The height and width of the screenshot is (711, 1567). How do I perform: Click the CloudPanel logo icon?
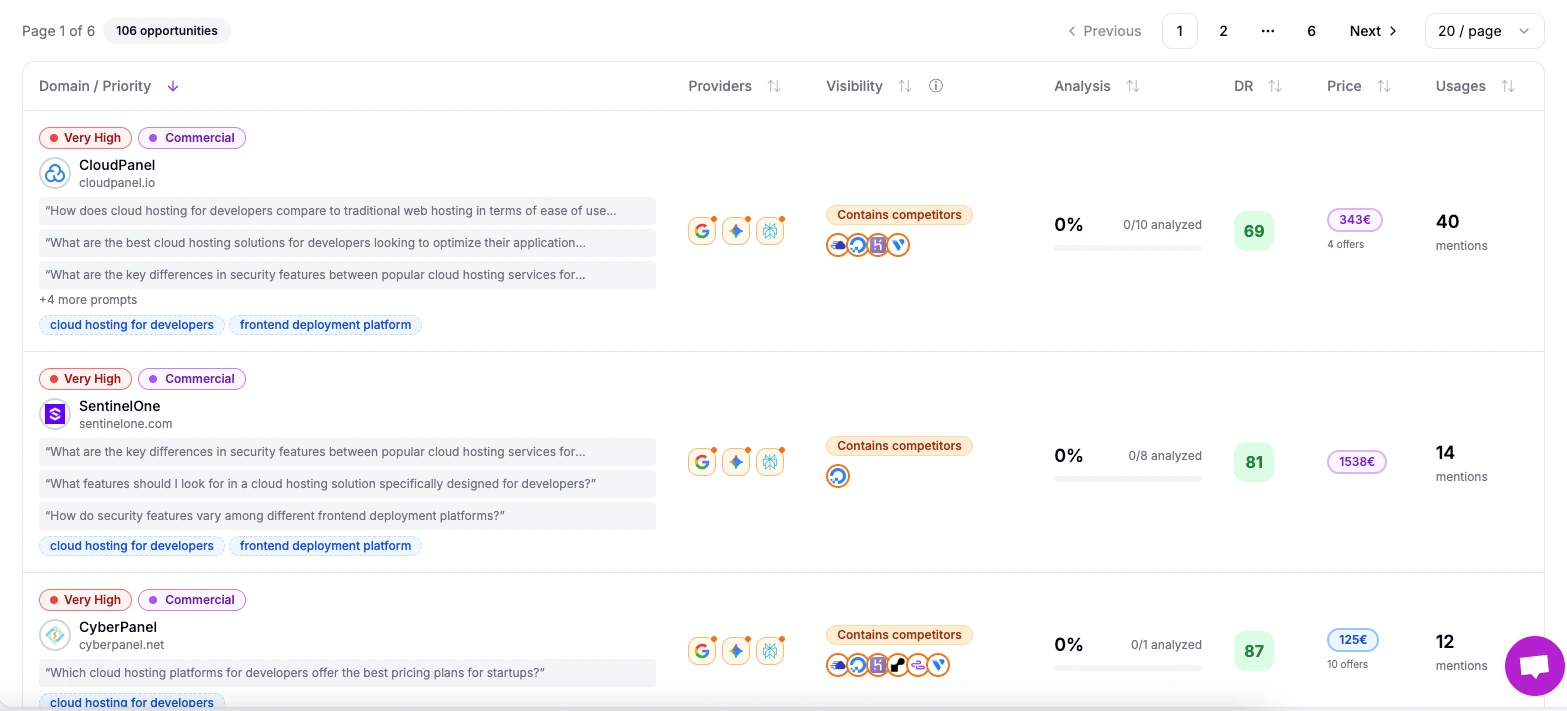[x=55, y=173]
